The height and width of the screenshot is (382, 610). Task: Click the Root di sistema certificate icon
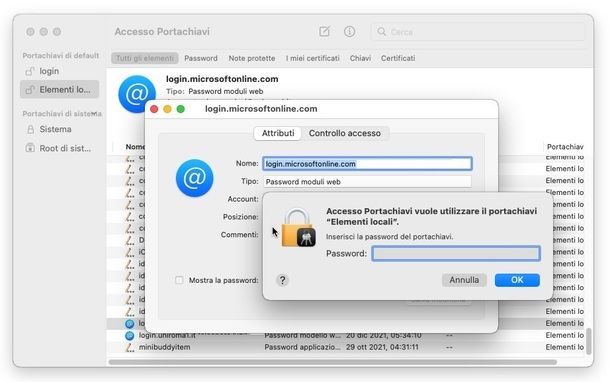coord(30,148)
